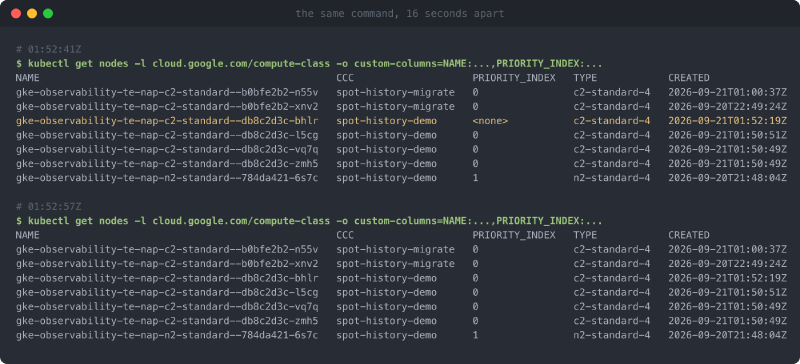This screenshot has width=800, height=364.
Task: Select the "# 01:52:41Z" timestamp comment
Action: point(48,50)
